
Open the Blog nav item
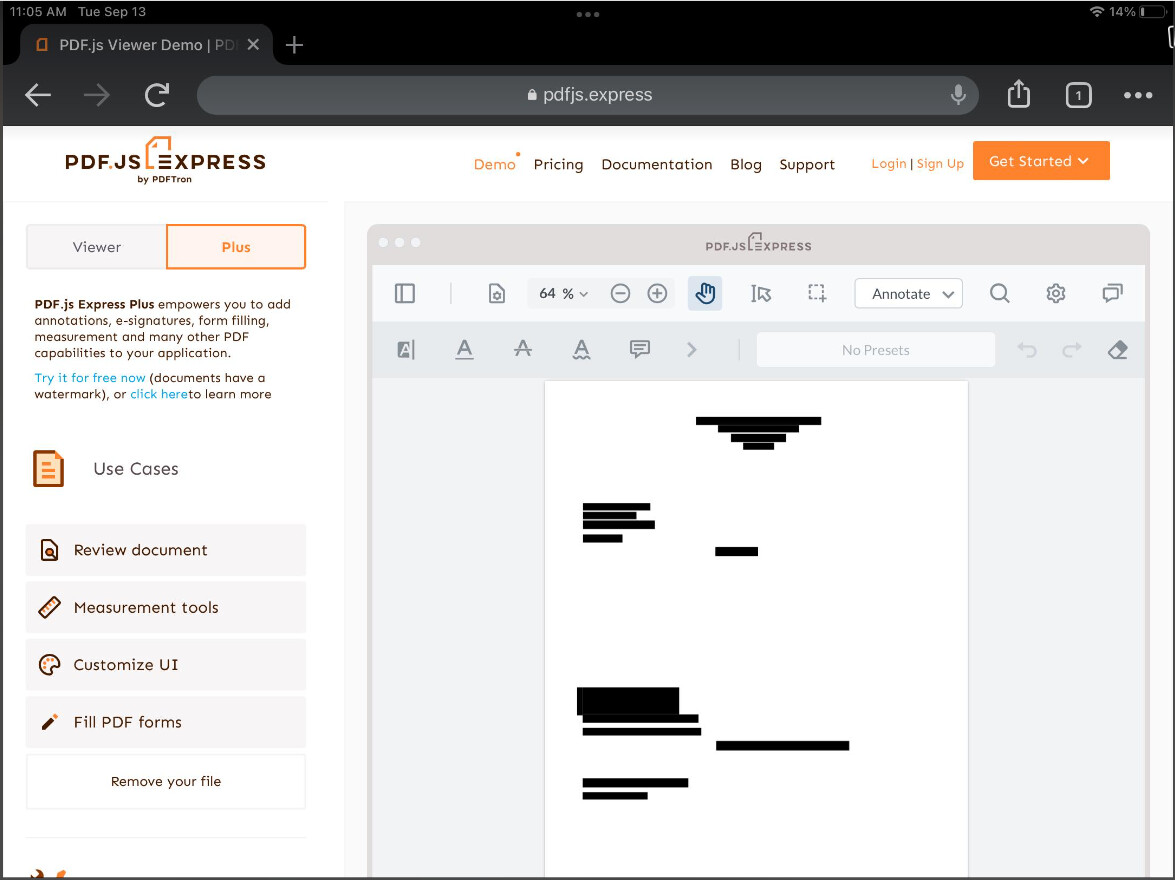(x=746, y=164)
